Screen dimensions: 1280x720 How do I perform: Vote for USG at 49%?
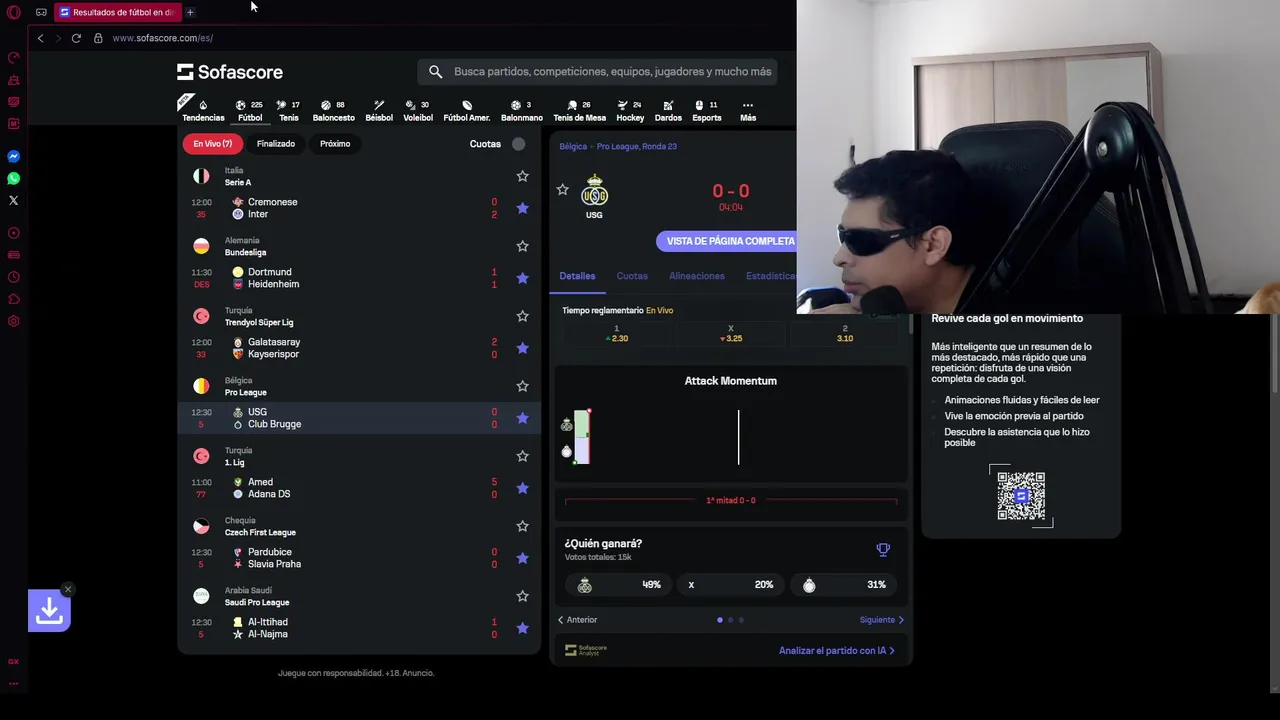tap(616, 585)
